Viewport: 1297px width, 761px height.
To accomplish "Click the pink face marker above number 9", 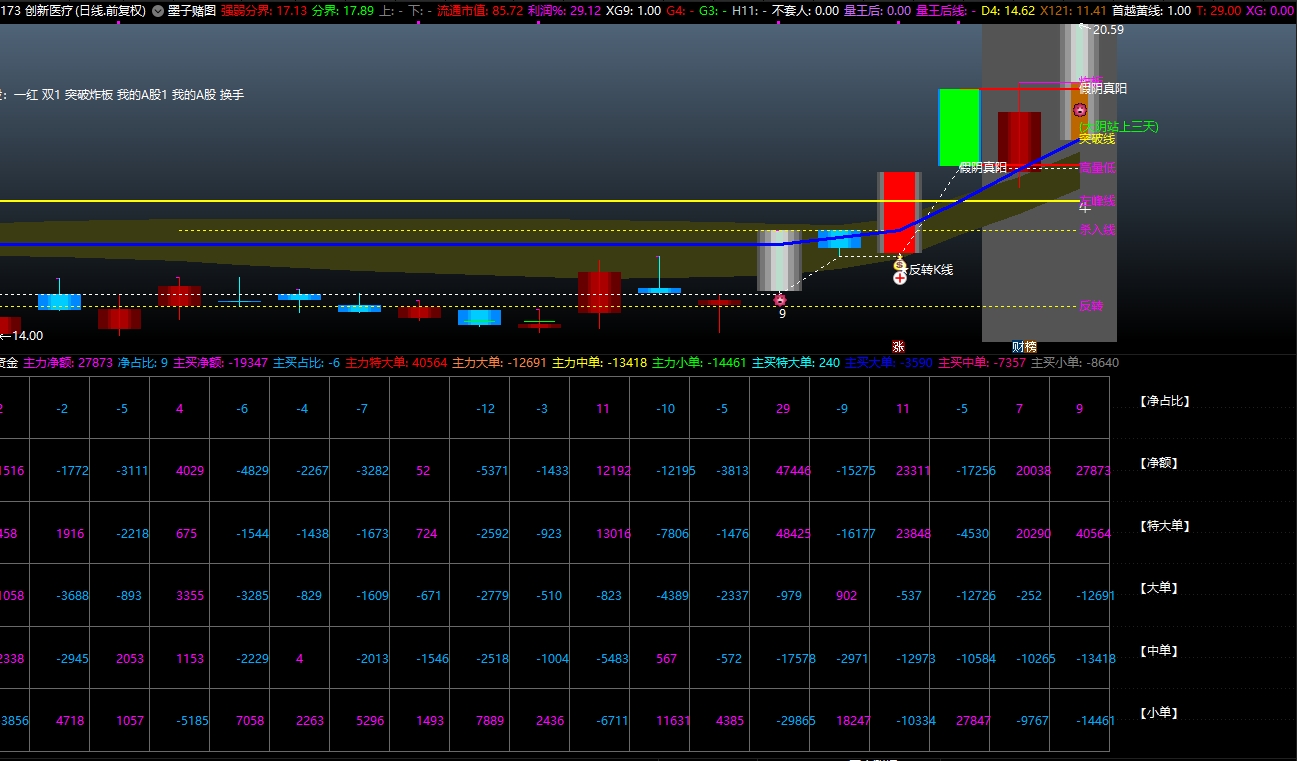I will click(x=780, y=299).
